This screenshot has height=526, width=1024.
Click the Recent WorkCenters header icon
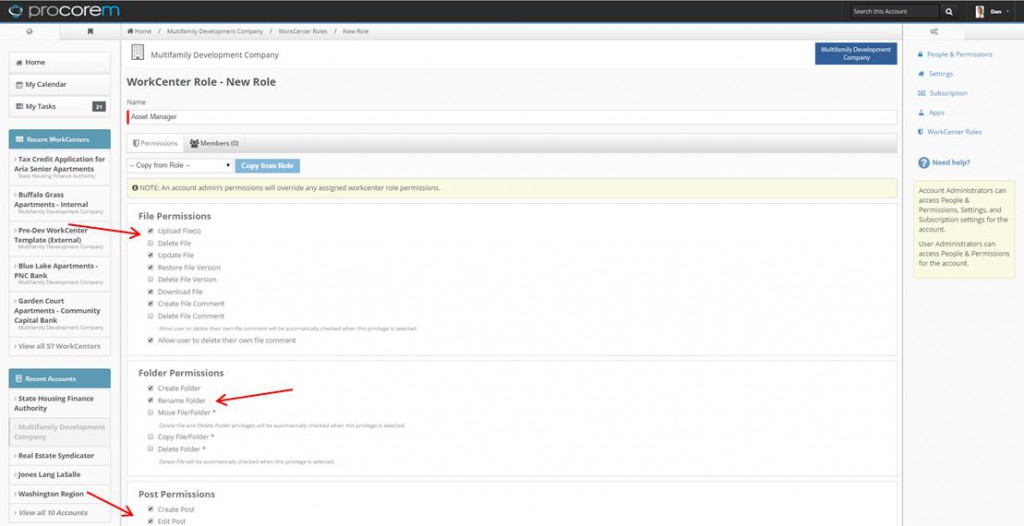20,139
